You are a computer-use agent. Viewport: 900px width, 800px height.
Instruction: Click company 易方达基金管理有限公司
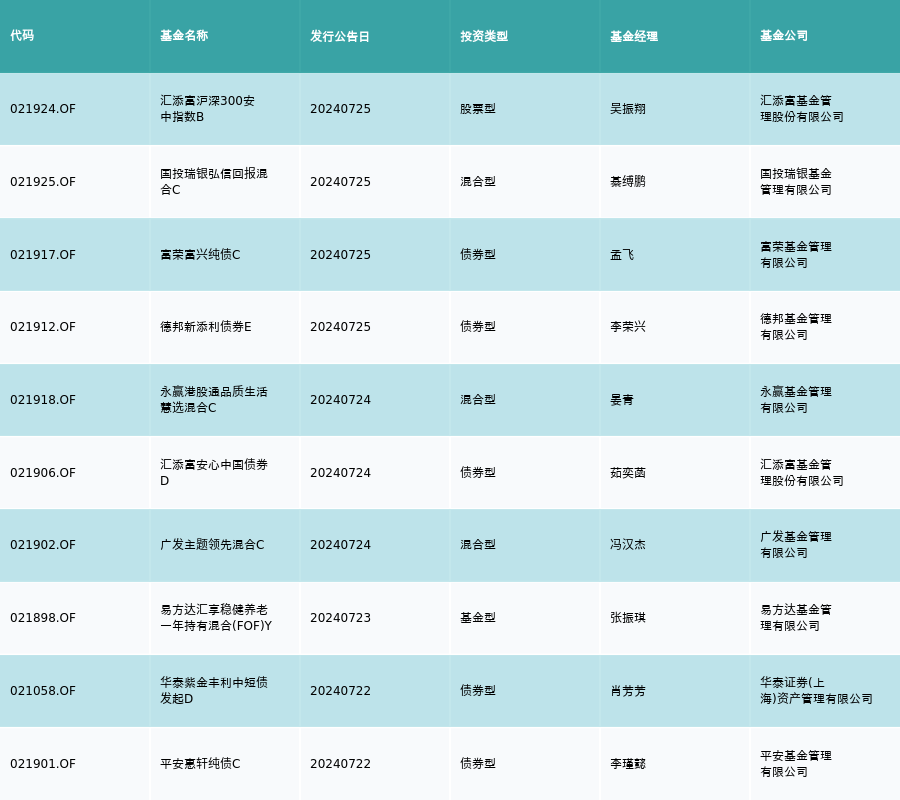(796, 618)
